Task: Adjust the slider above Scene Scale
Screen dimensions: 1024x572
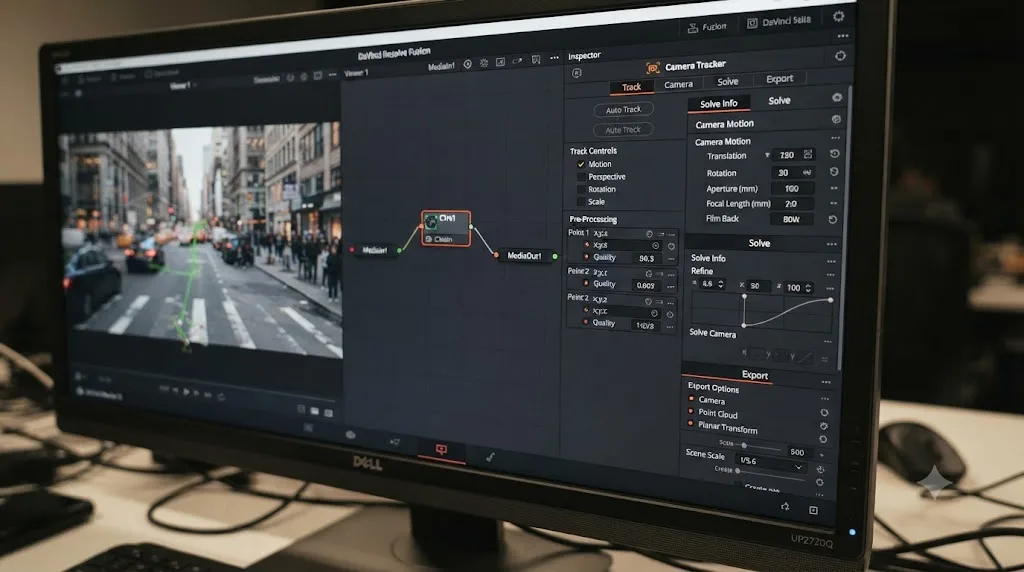Action: (758, 447)
